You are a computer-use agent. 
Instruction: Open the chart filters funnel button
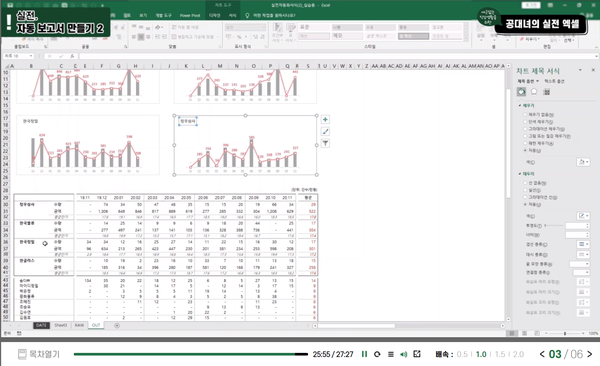point(325,143)
